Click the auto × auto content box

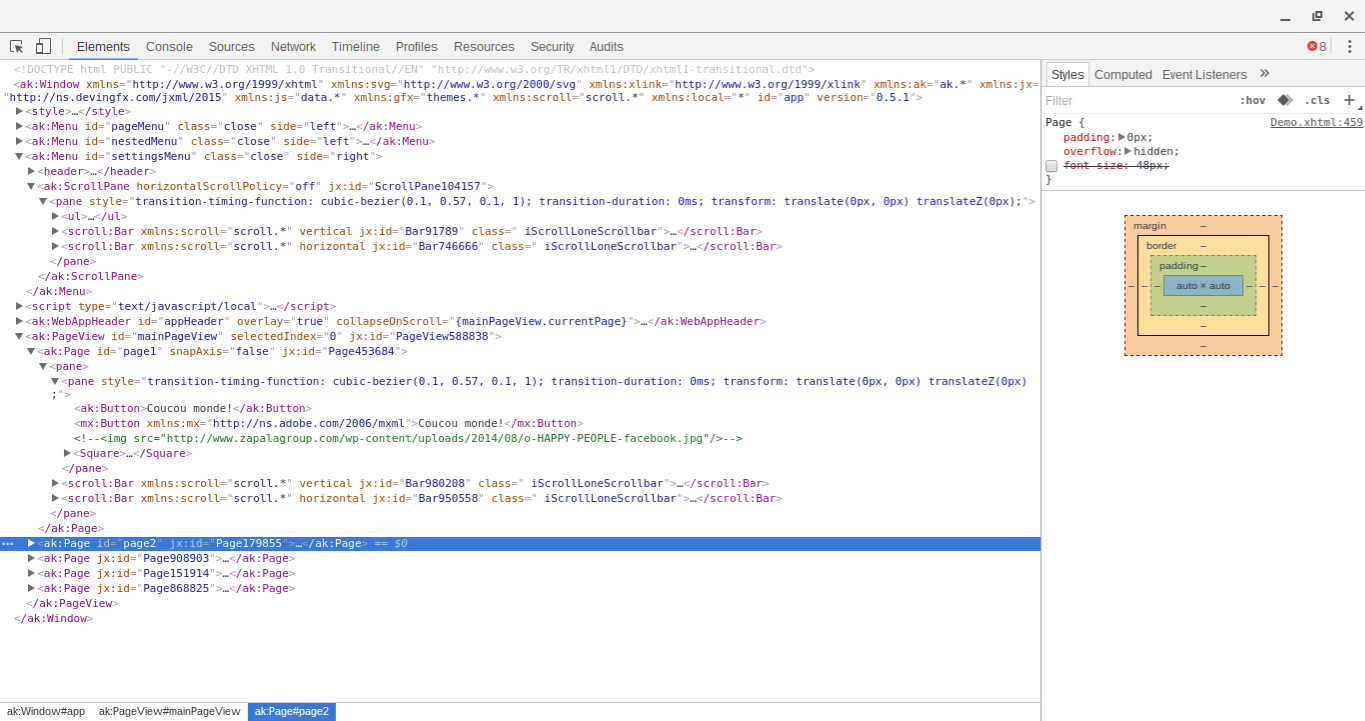pos(1203,285)
